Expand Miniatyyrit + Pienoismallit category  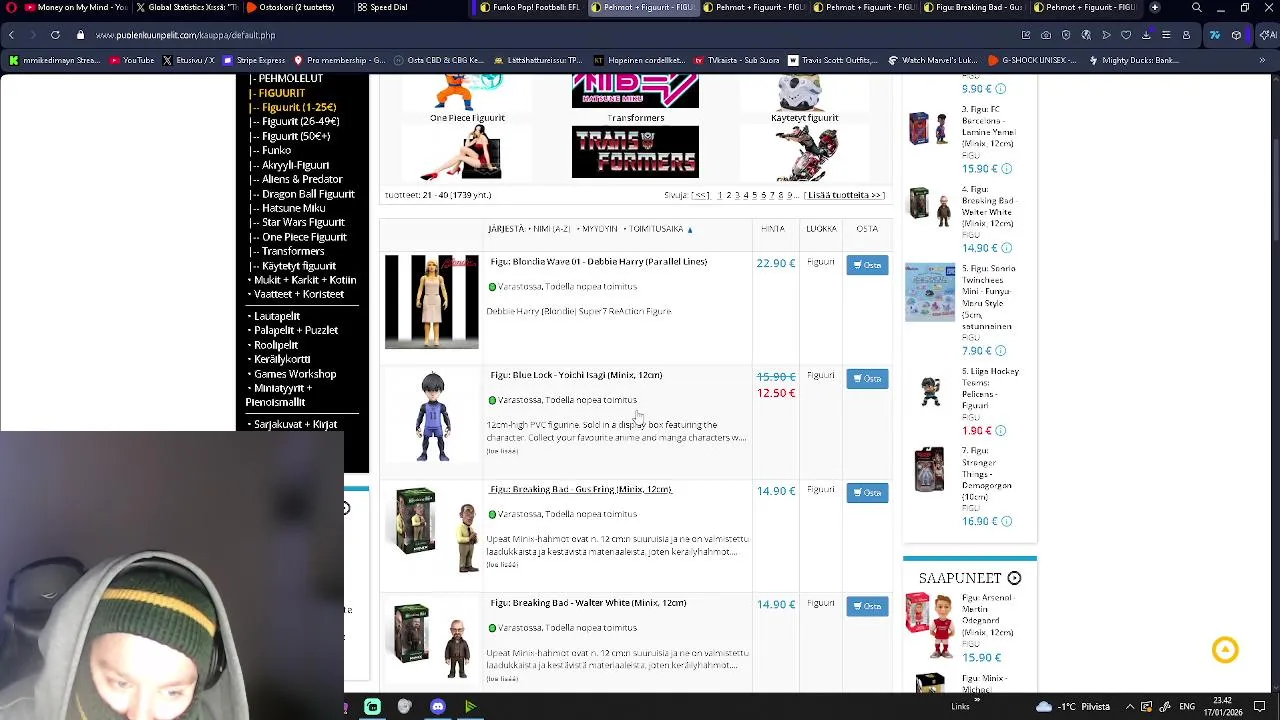tap(281, 395)
